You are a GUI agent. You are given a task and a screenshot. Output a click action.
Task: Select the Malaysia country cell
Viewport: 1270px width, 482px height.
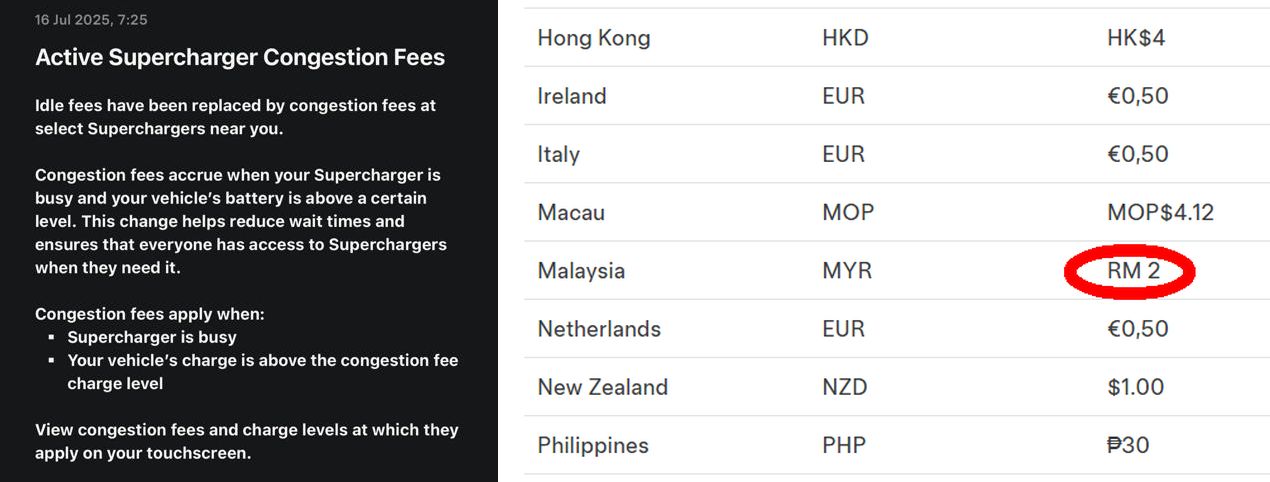pos(581,271)
